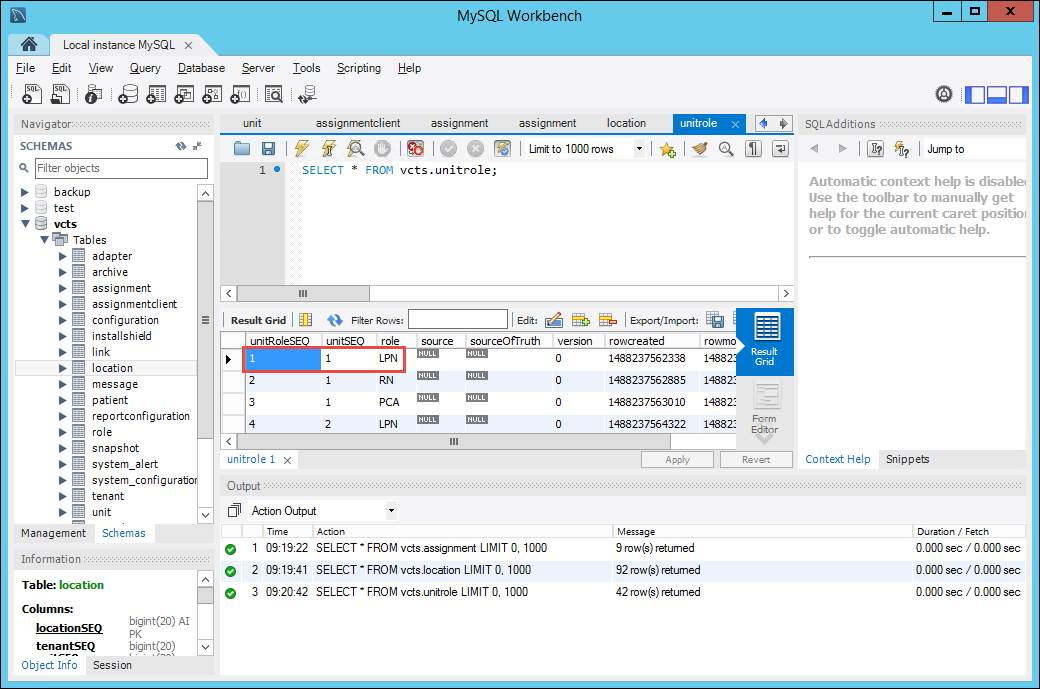Open a new SQL tab icon

(x=32, y=94)
